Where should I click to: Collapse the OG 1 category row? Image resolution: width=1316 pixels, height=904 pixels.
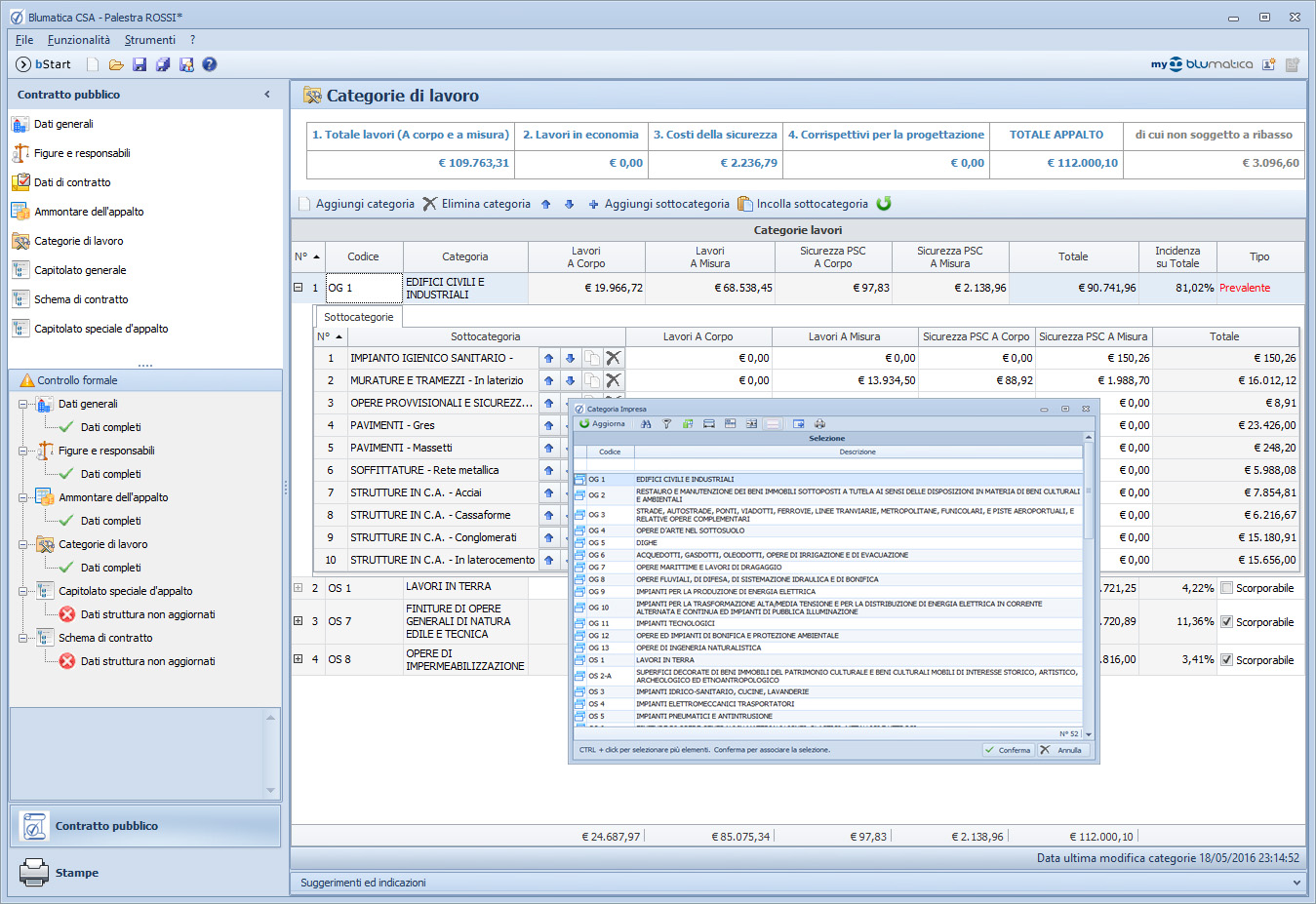(299, 288)
